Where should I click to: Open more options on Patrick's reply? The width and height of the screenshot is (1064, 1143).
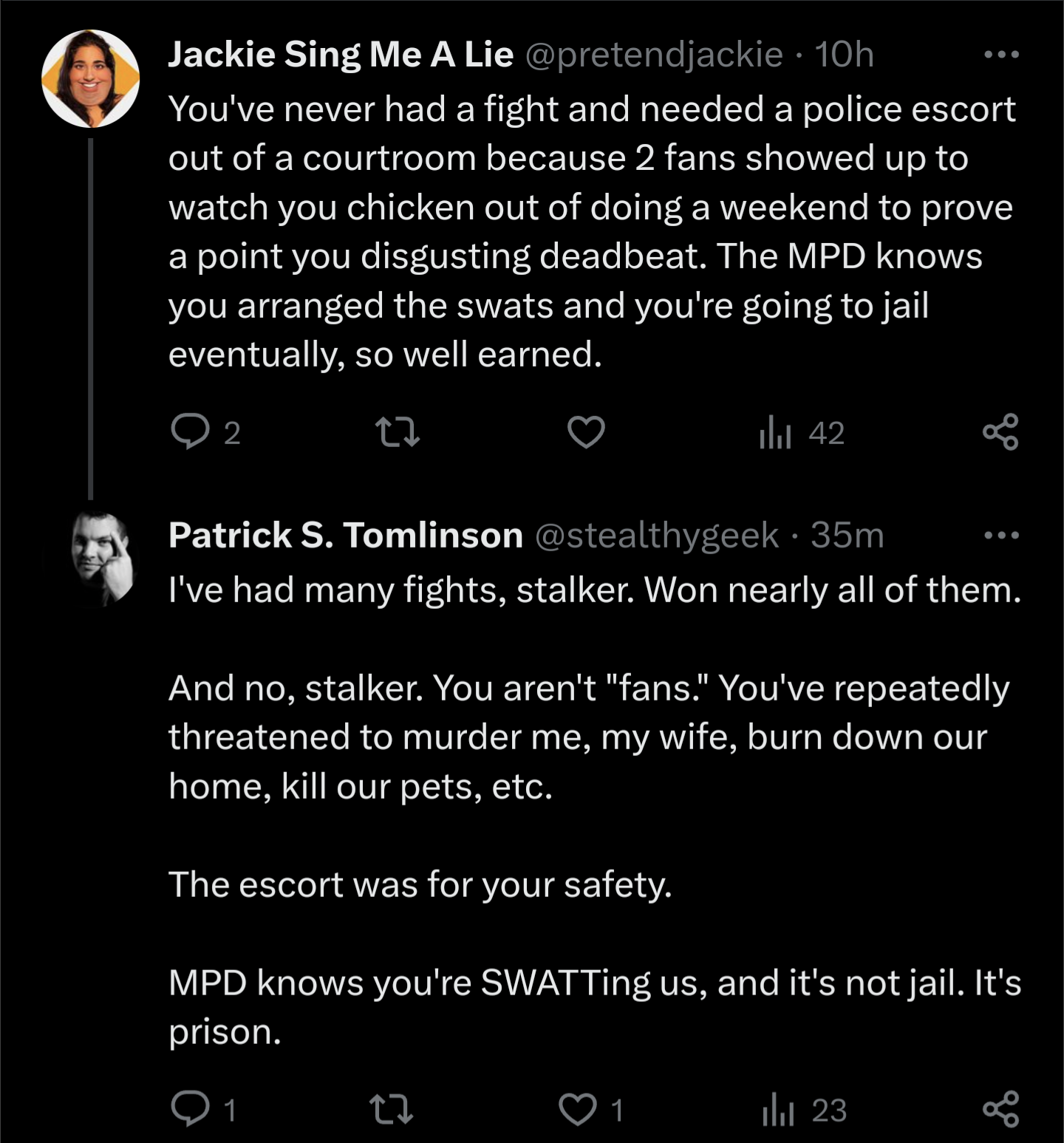click(x=1002, y=535)
